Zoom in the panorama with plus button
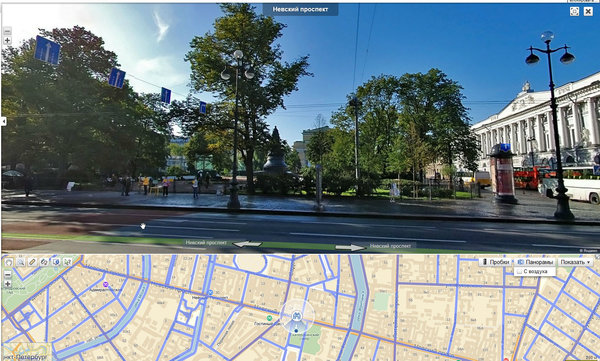This screenshot has width=600, height=361. click(7, 41)
